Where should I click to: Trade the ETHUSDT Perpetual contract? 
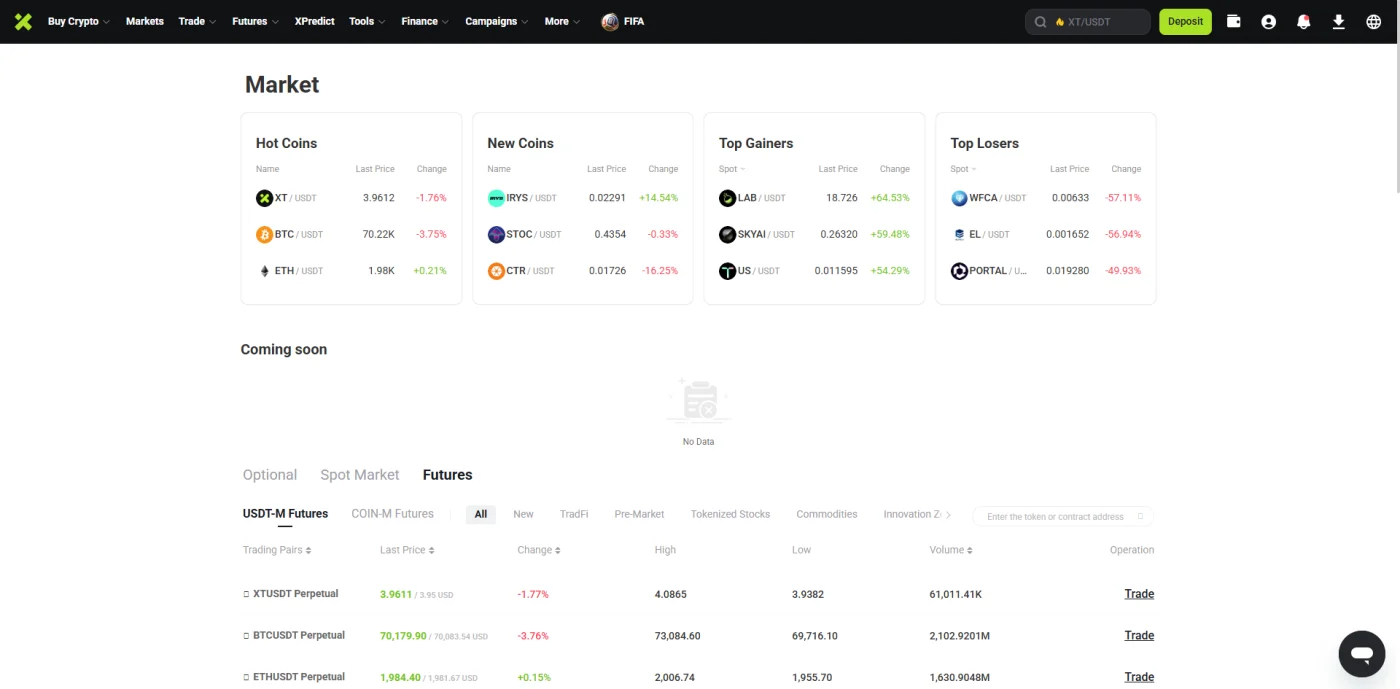(1139, 677)
